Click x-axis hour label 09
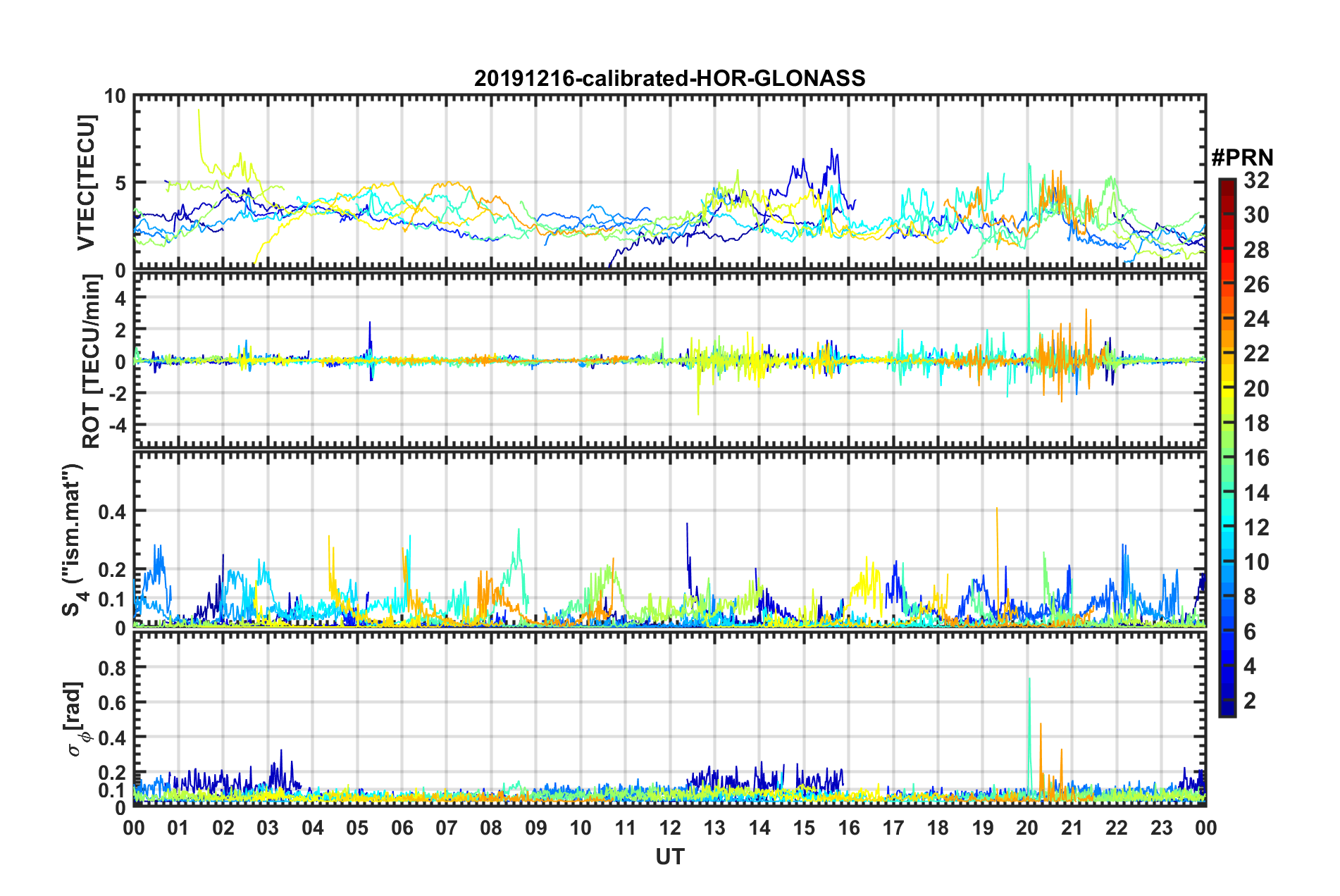 536,827
